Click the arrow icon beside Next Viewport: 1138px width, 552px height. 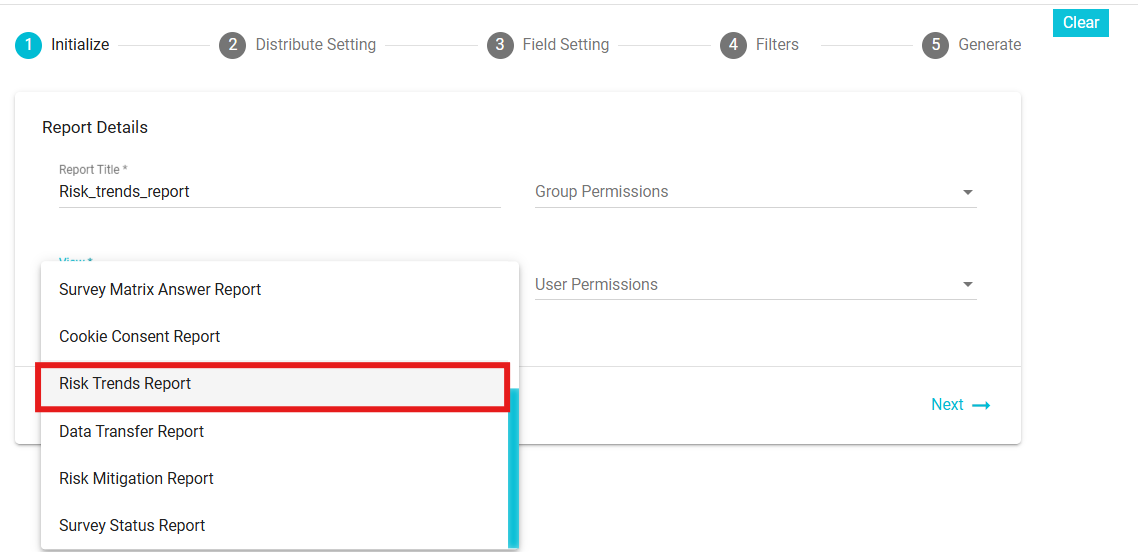[x=981, y=405]
